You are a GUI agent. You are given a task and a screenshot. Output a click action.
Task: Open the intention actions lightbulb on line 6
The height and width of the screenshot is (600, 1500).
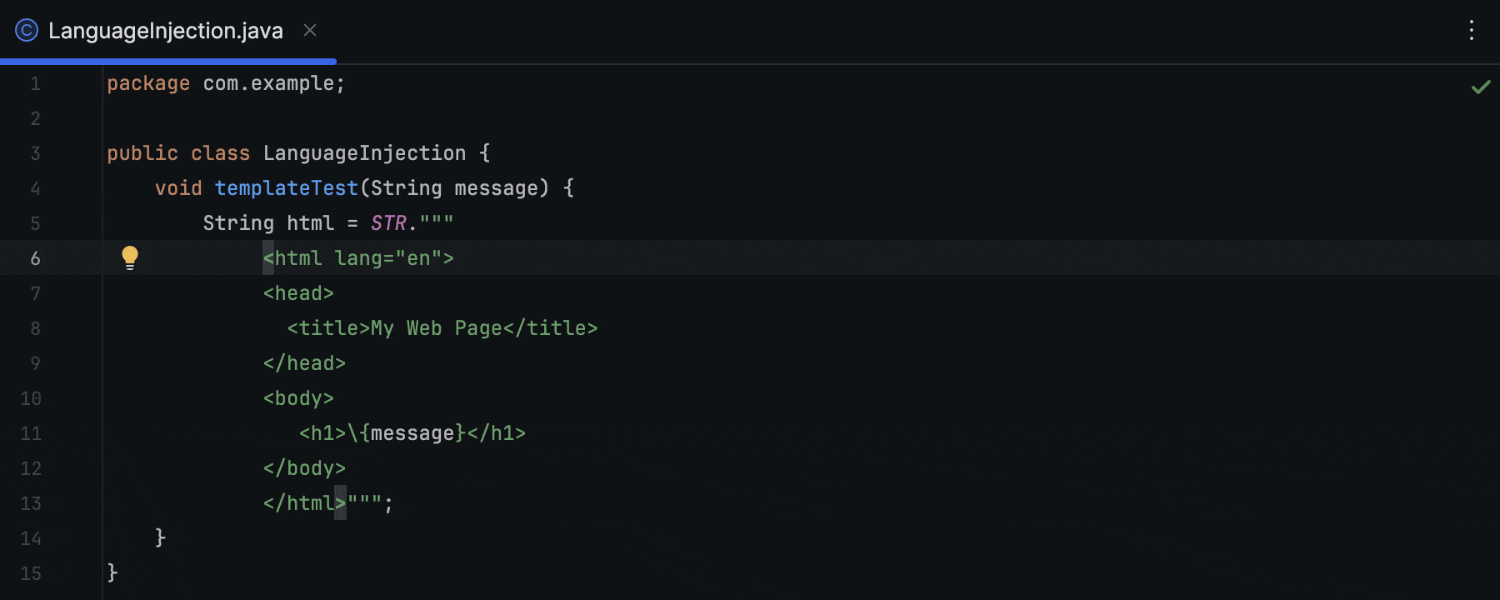(x=130, y=257)
